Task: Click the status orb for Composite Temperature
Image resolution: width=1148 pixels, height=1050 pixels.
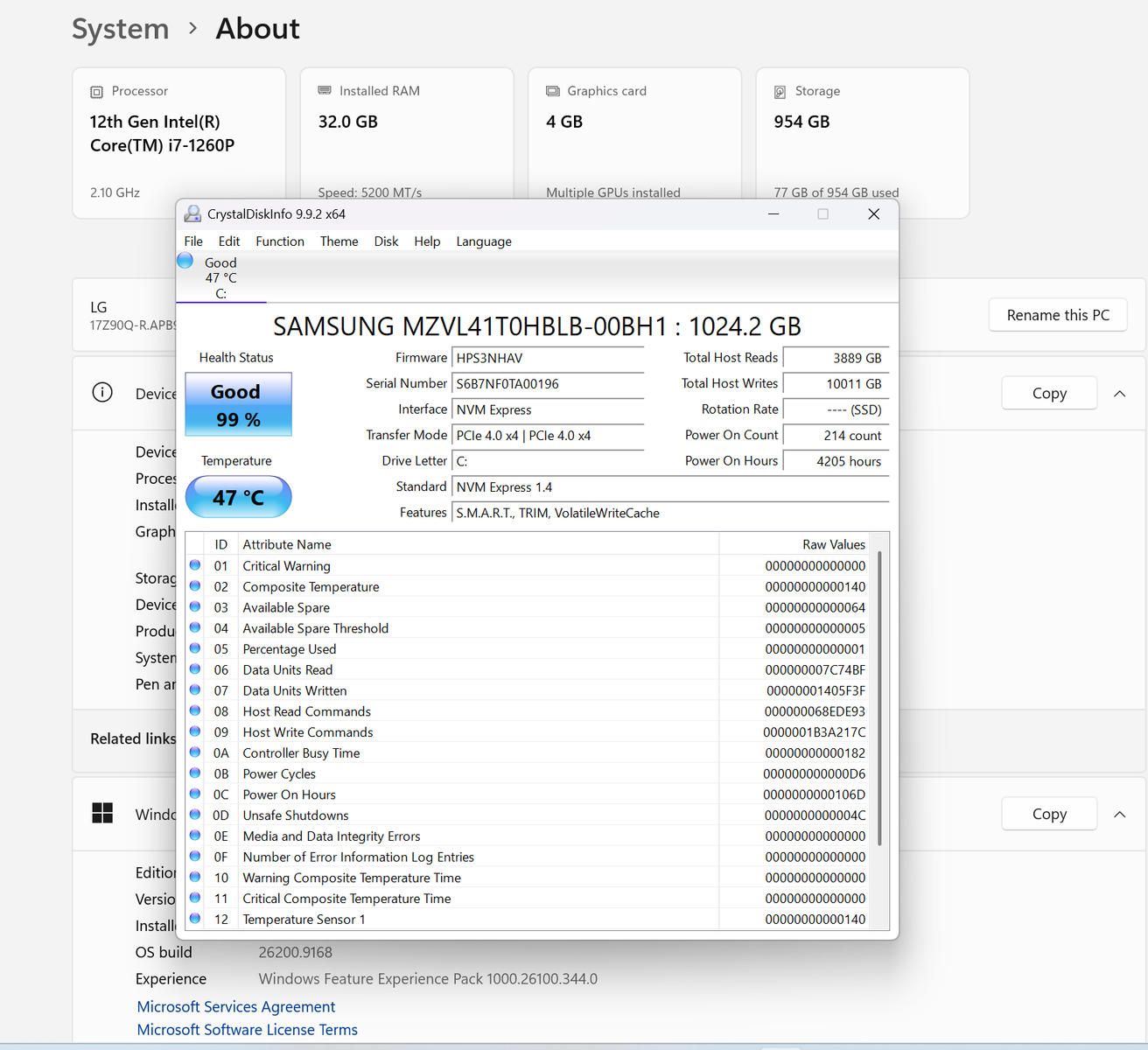Action: point(195,586)
